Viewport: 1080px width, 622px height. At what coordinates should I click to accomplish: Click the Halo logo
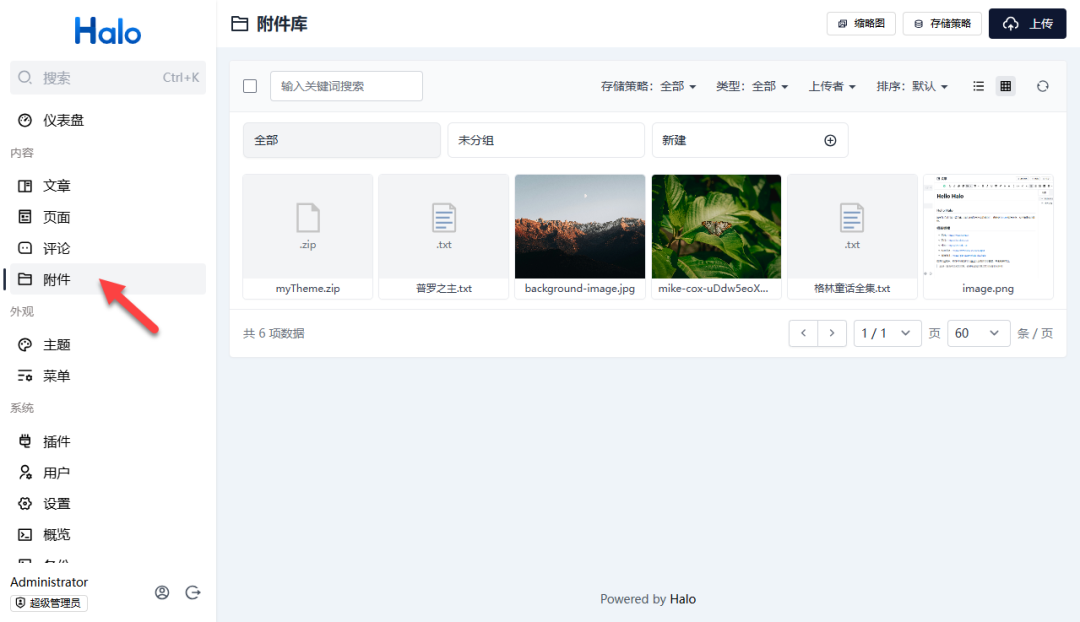coord(107,31)
